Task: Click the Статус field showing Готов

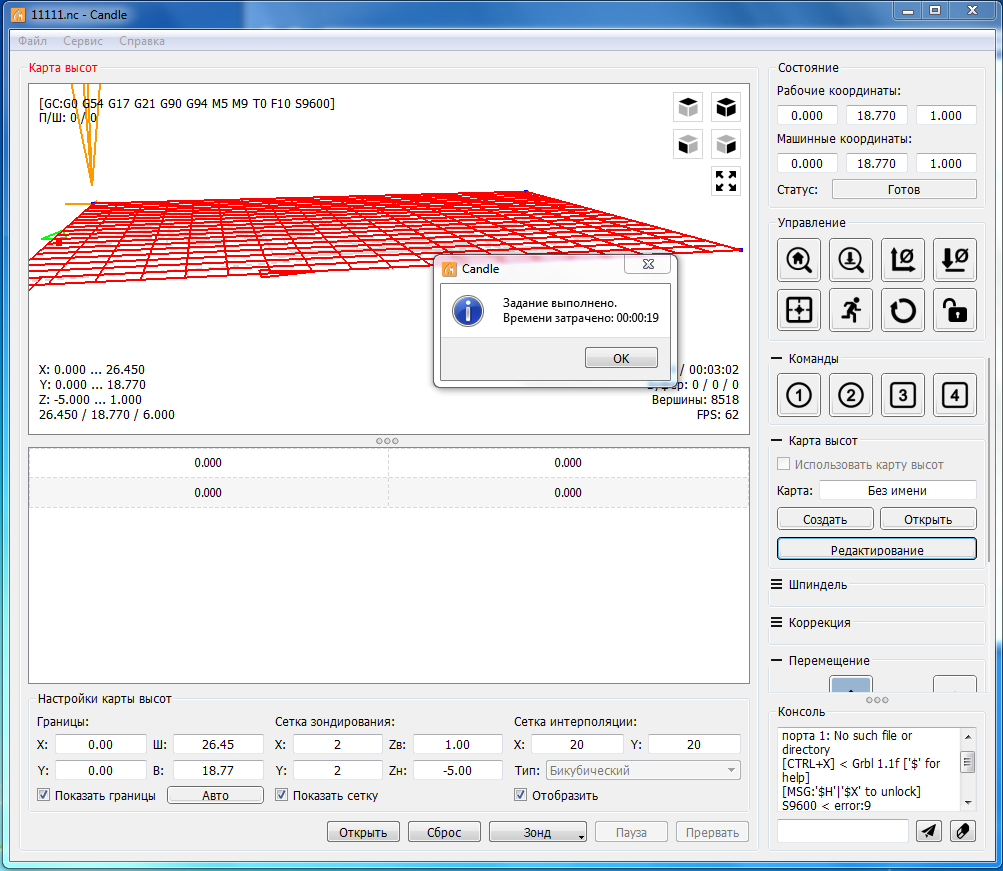Action: pos(904,189)
